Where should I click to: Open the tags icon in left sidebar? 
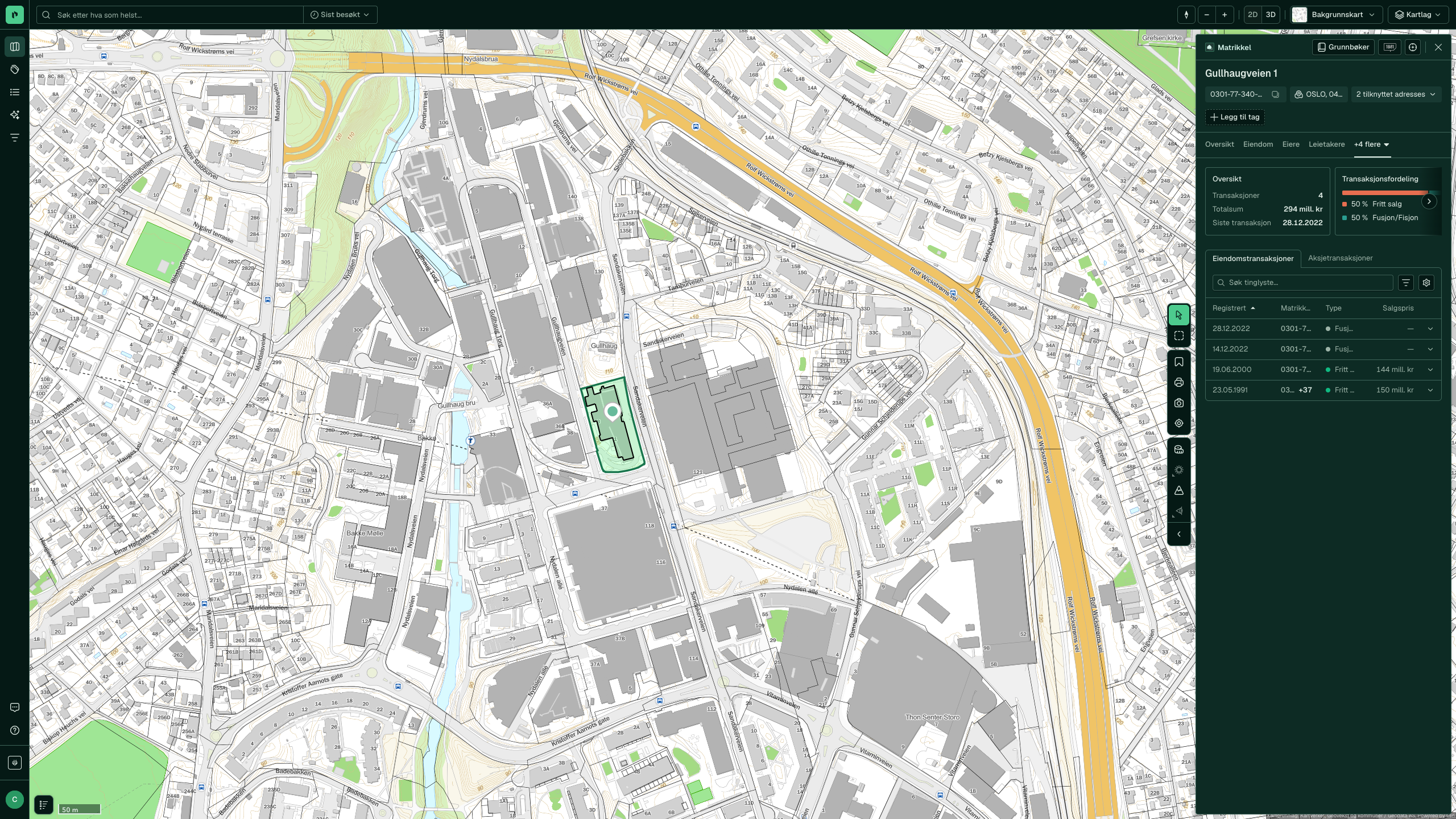[15, 69]
